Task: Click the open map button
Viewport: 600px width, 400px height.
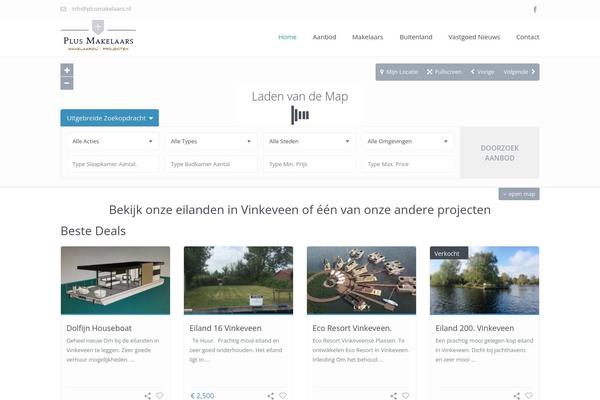Action: (519, 194)
